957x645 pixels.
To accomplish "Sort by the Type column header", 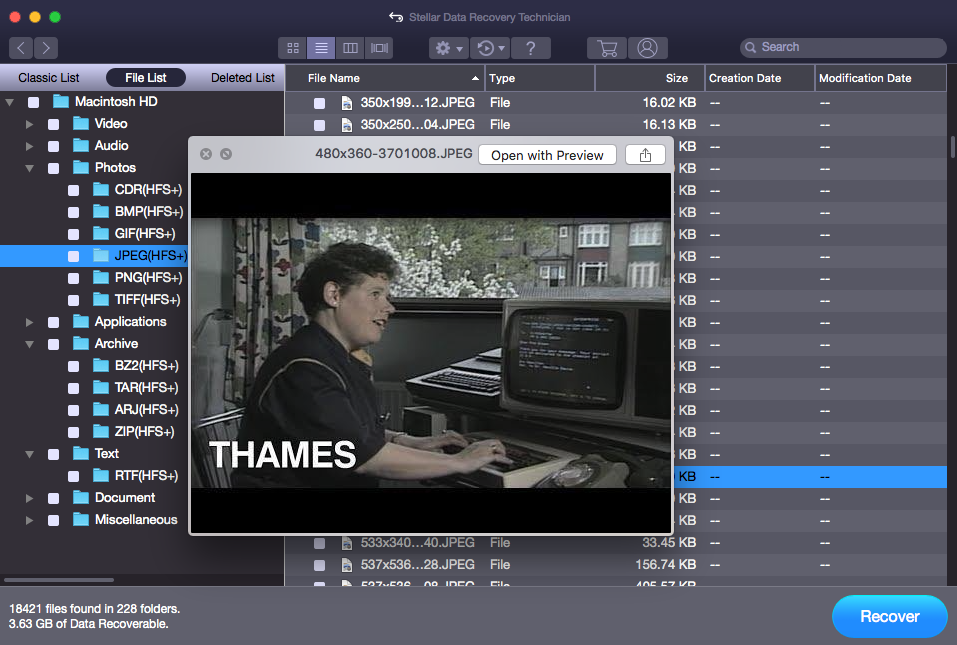I will (540, 78).
